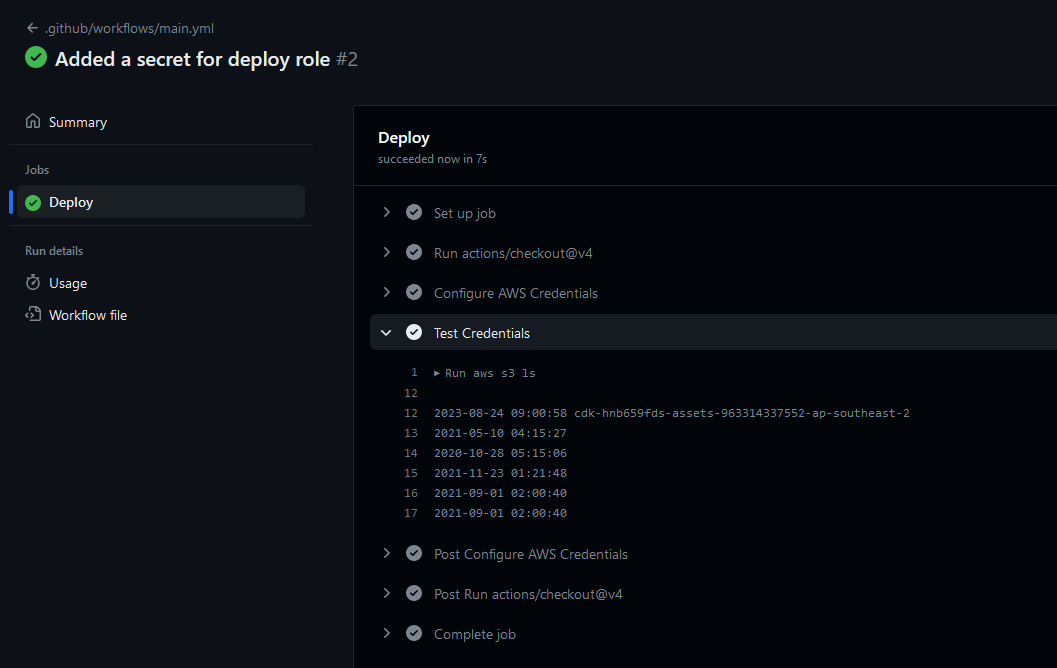Click the 'succeeded now in 7s' status text
This screenshot has height=668, width=1057.
click(x=432, y=159)
